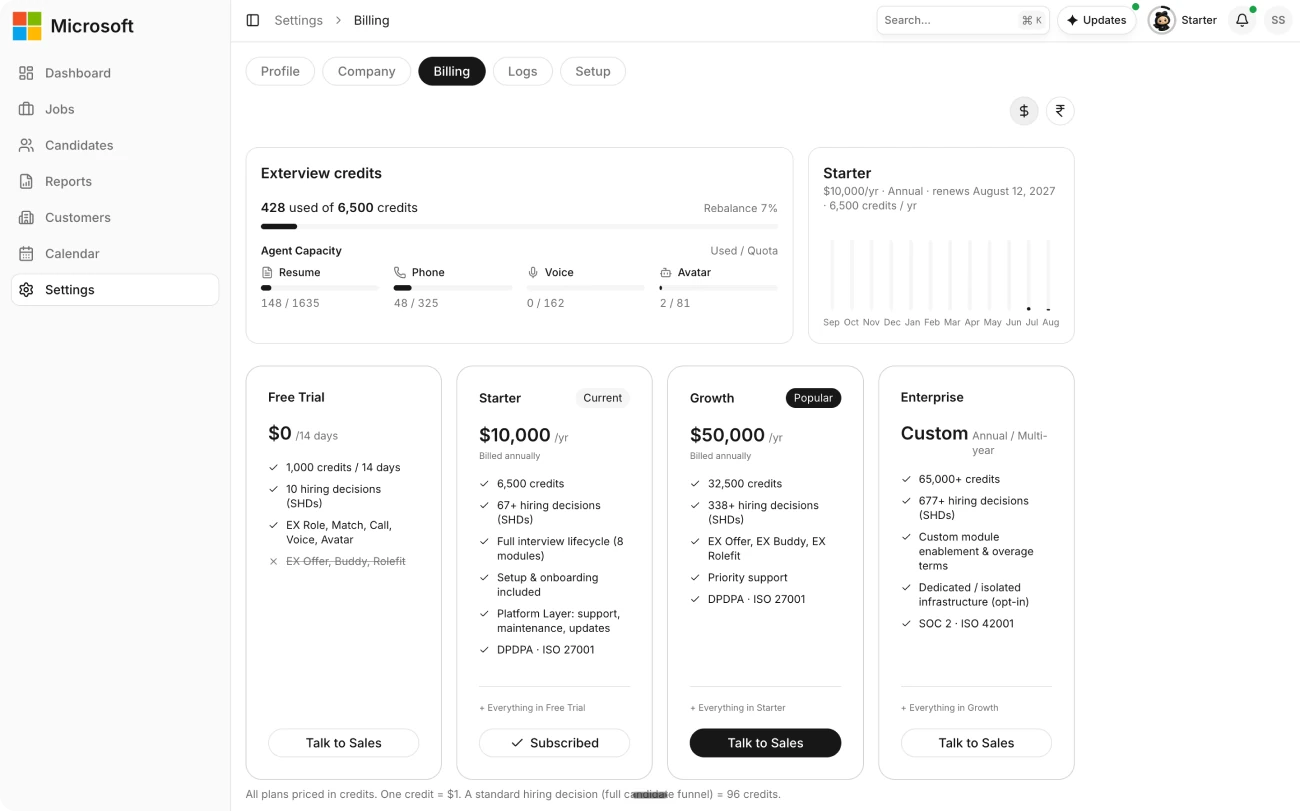Click the $50,000 Growth price

tap(727, 435)
